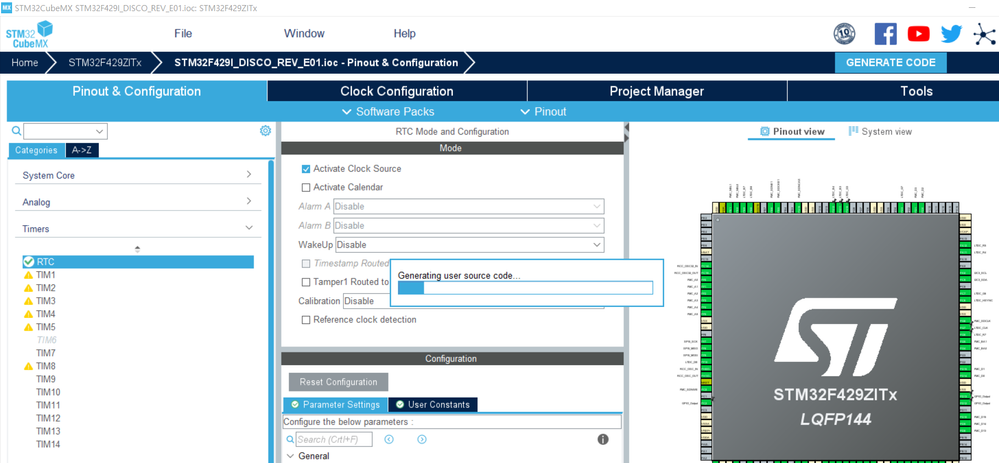Open the Help menu
Screen dimensions: 999x463
click(405, 34)
